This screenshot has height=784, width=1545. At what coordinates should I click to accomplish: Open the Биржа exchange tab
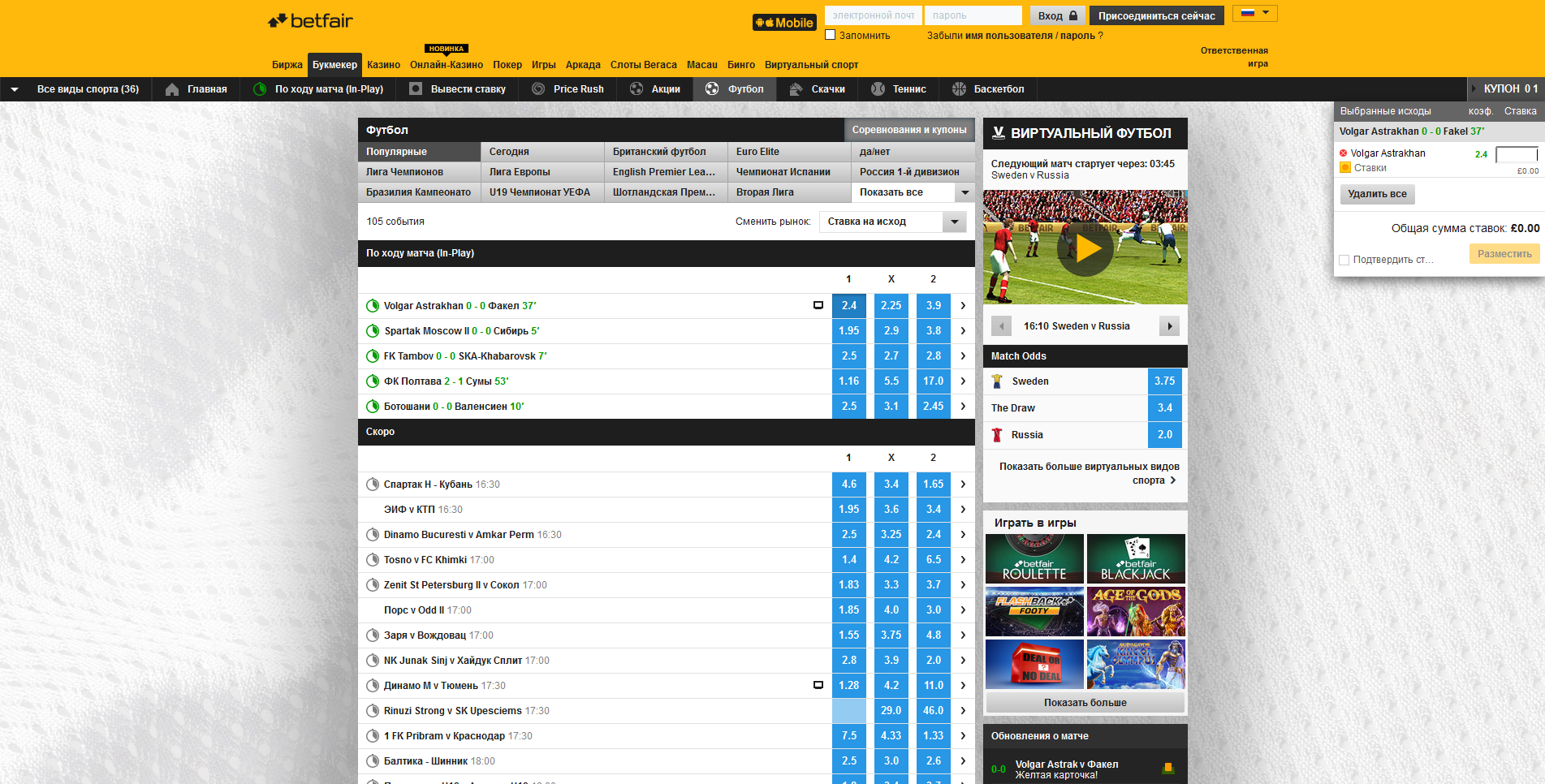click(x=287, y=65)
